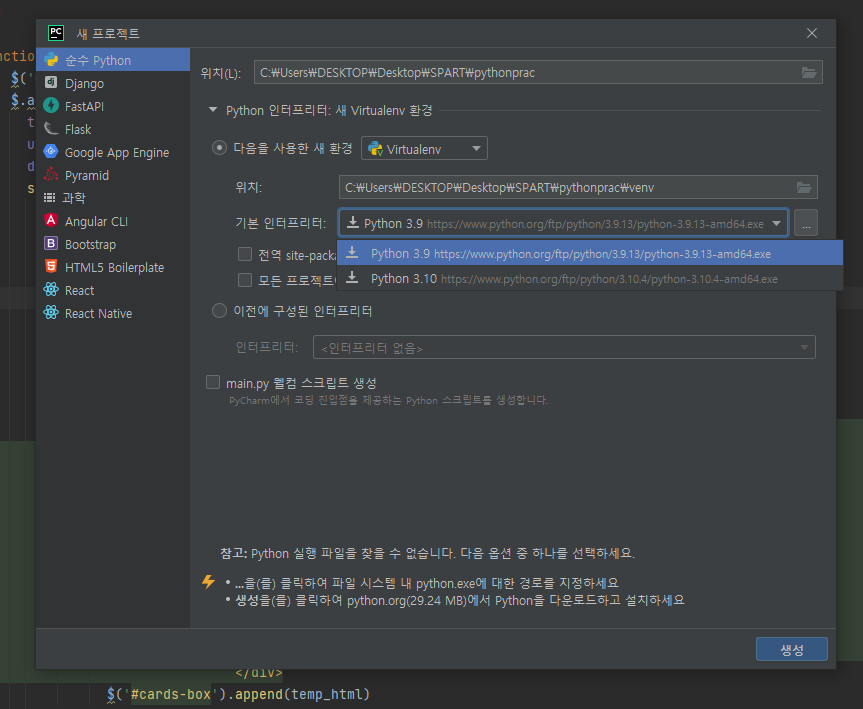Click the Flask horn icon
This screenshot has height=709, width=863.
pos(51,129)
